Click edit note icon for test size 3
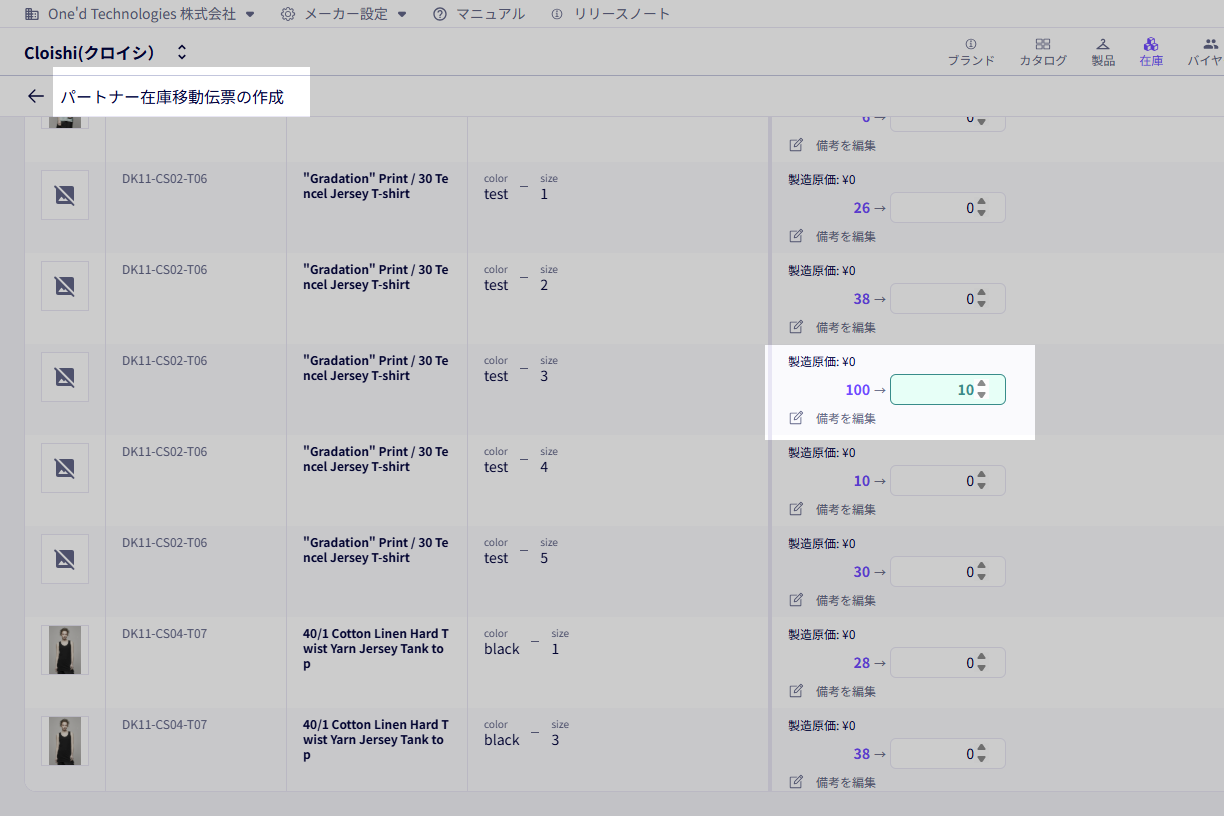1224x816 pixels. click(796, 418)
